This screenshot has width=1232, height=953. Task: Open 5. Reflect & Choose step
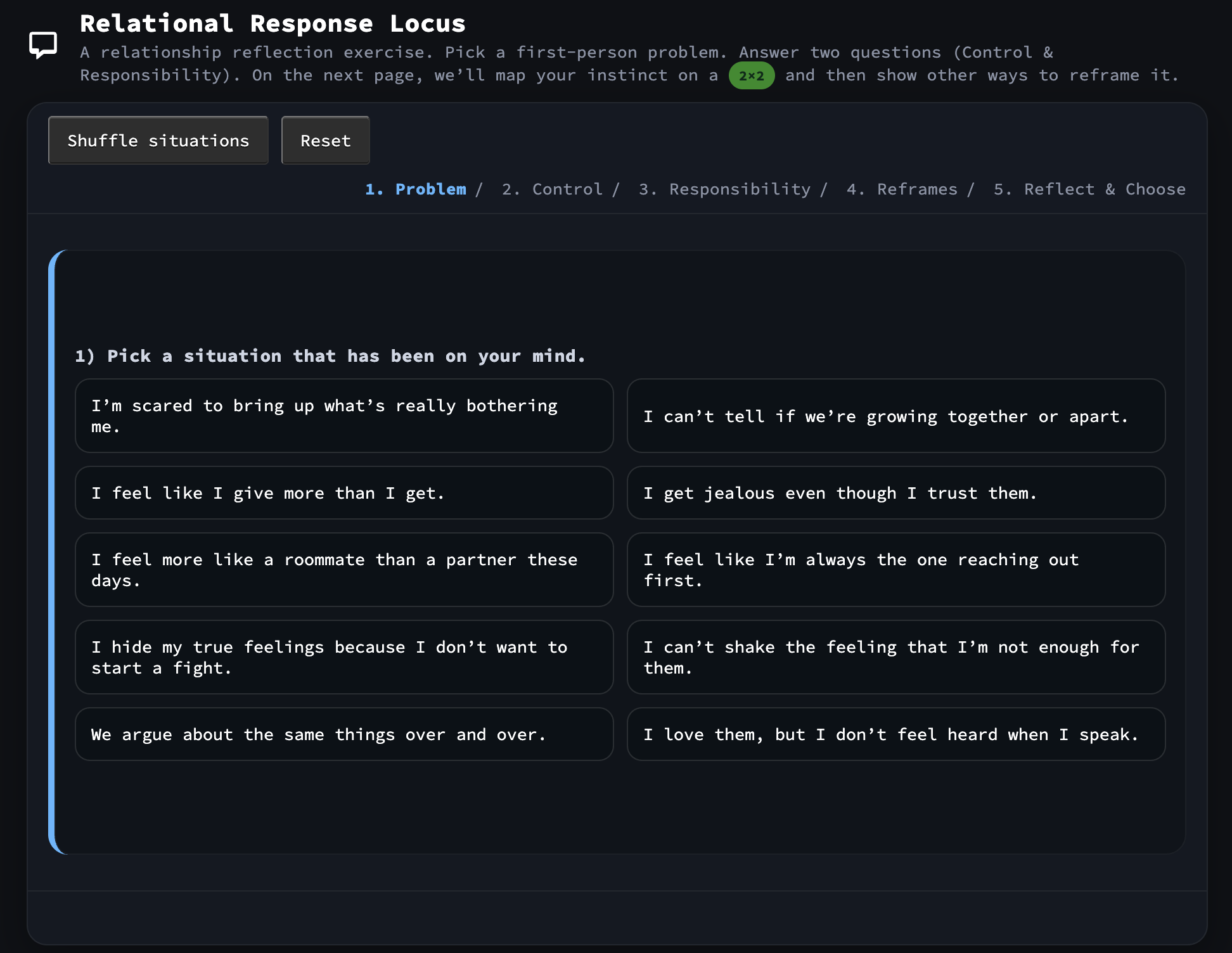[1089, 189]
